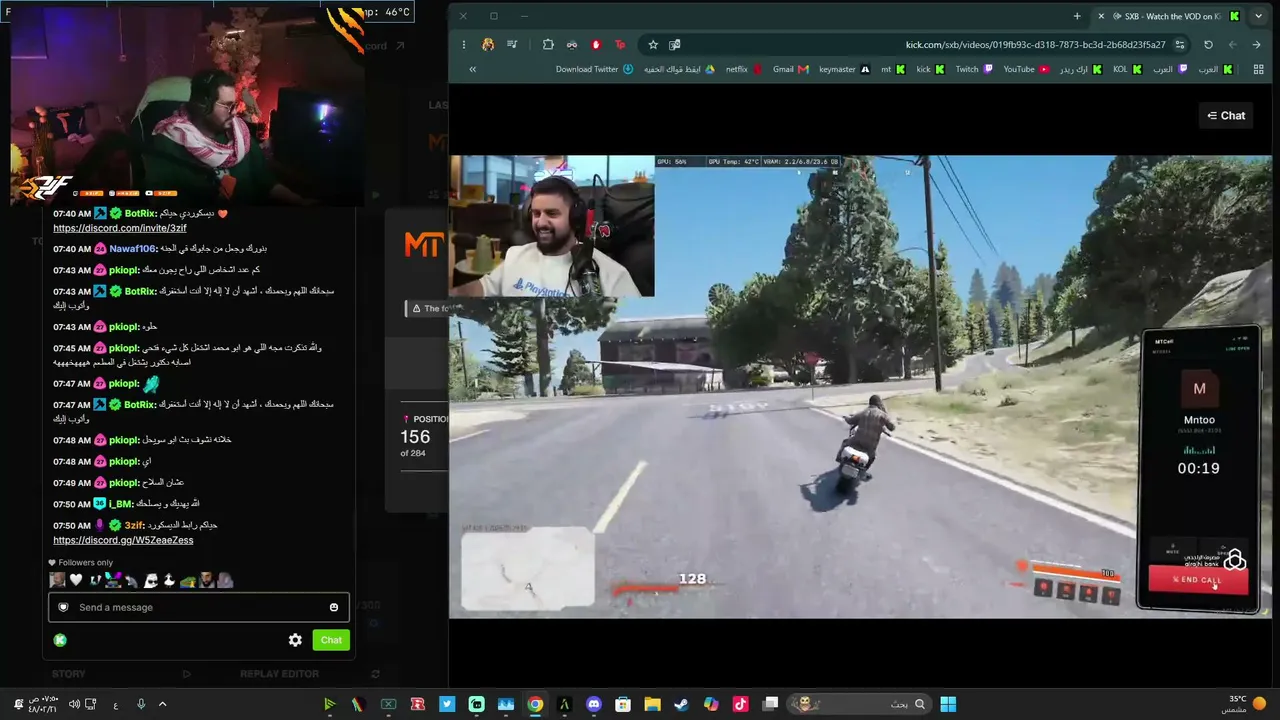Open the emoji picker in message box

(334, 607)
